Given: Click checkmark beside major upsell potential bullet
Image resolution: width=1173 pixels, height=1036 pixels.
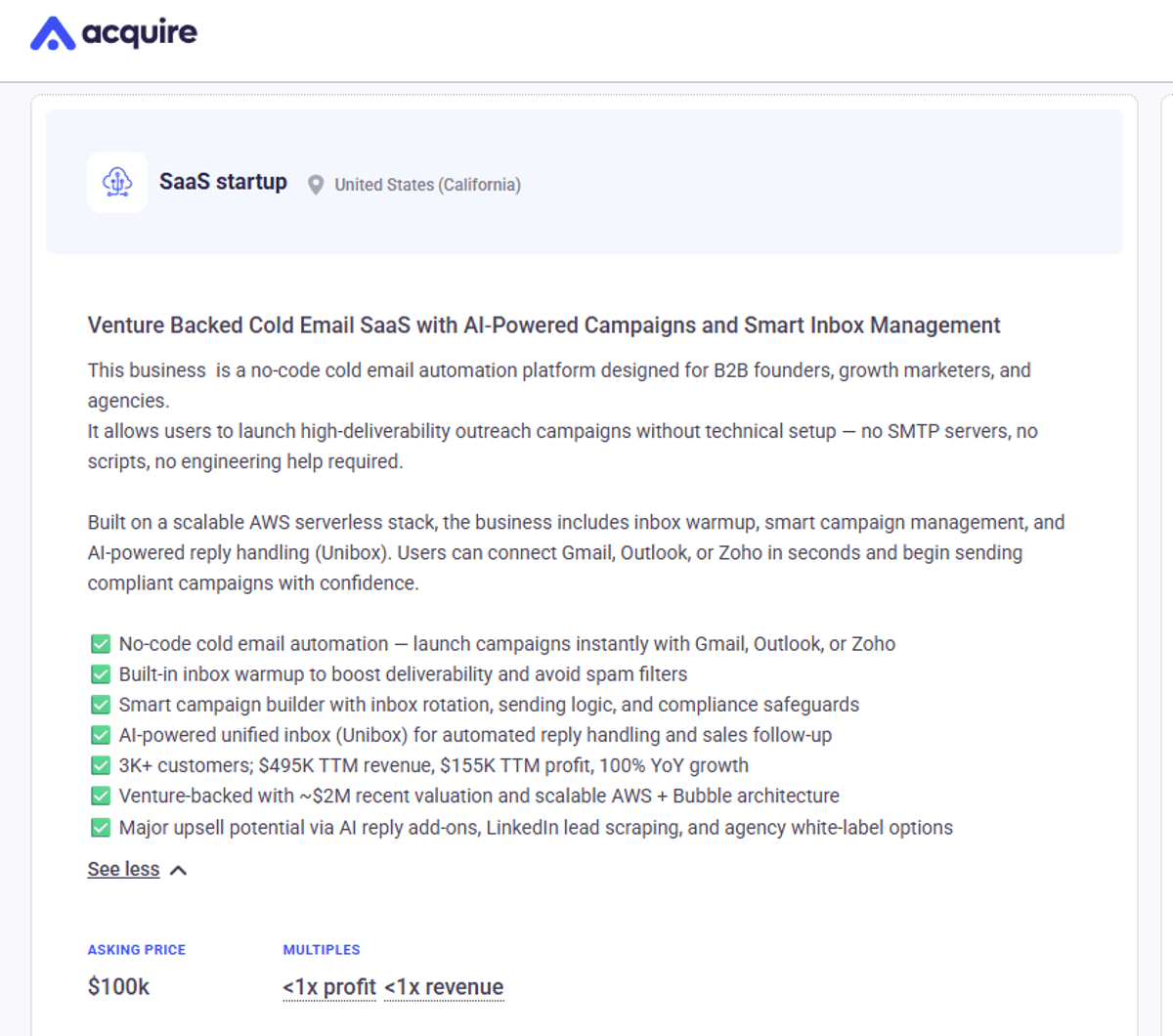Looking at the screenshot, I should tap(101, 827).
